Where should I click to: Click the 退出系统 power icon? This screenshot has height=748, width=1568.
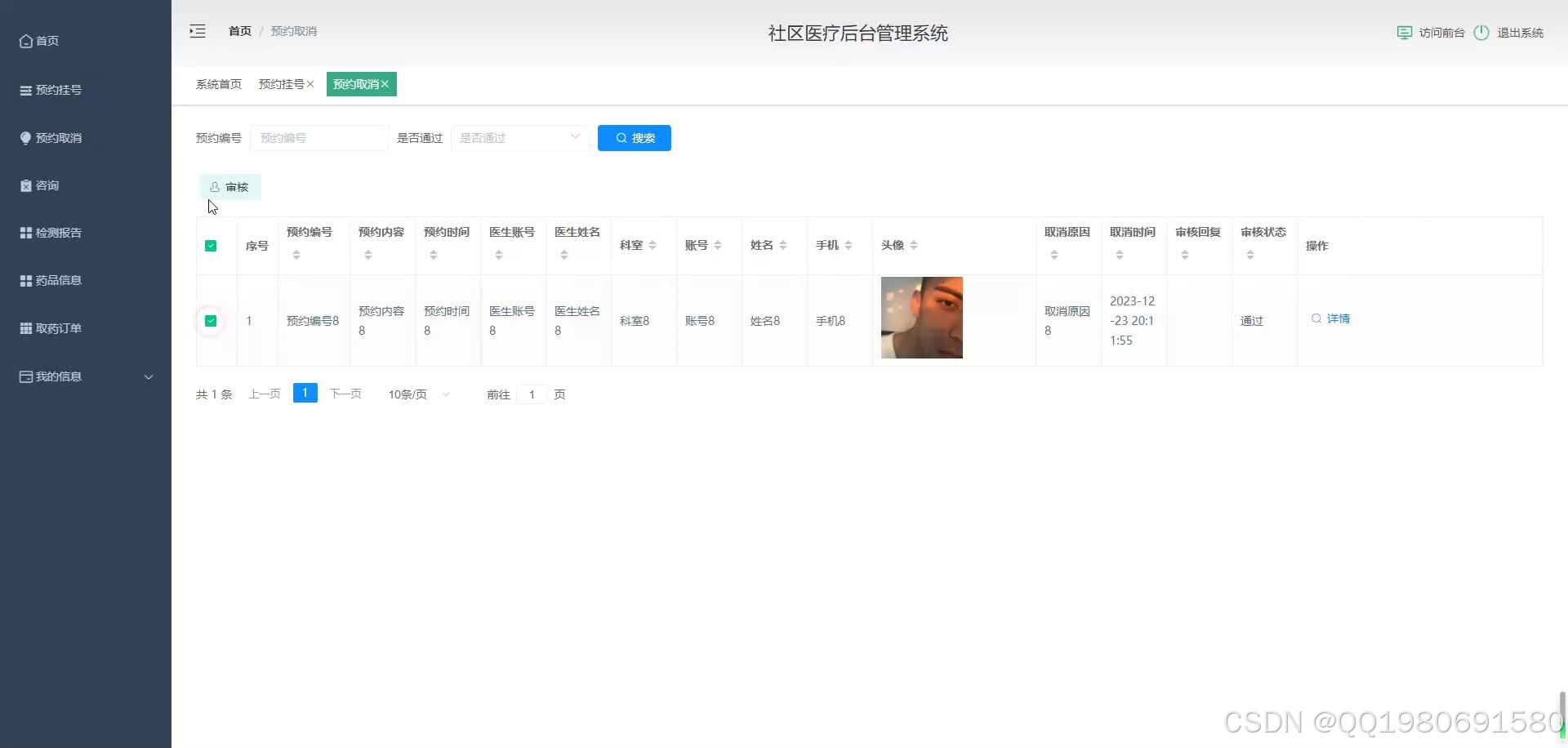[1481, 33]
